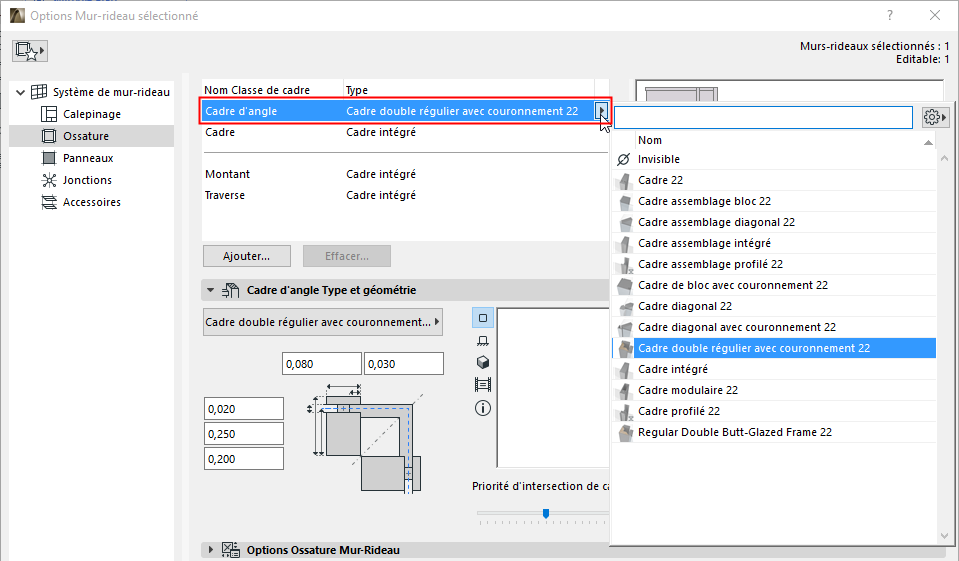
Task: Collapse Cadre d'angle Type et géométrie section
Action: 210,290
